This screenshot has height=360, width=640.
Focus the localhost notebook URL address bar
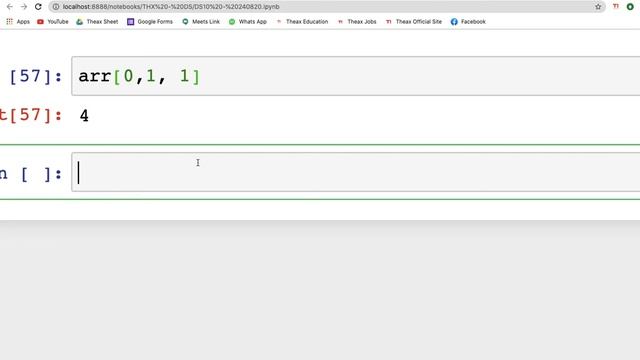[x=327, y=7]
